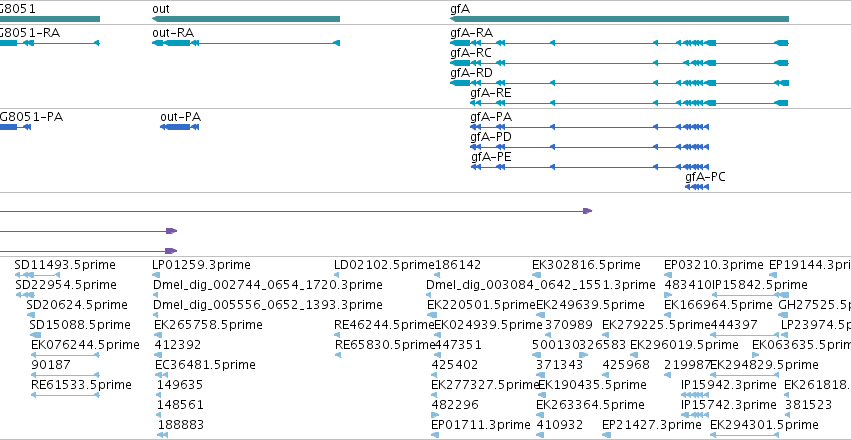The height and width of the screenshot is (440, 851).
Task: Select feature labeled 188883
Action: coord(181,425)
